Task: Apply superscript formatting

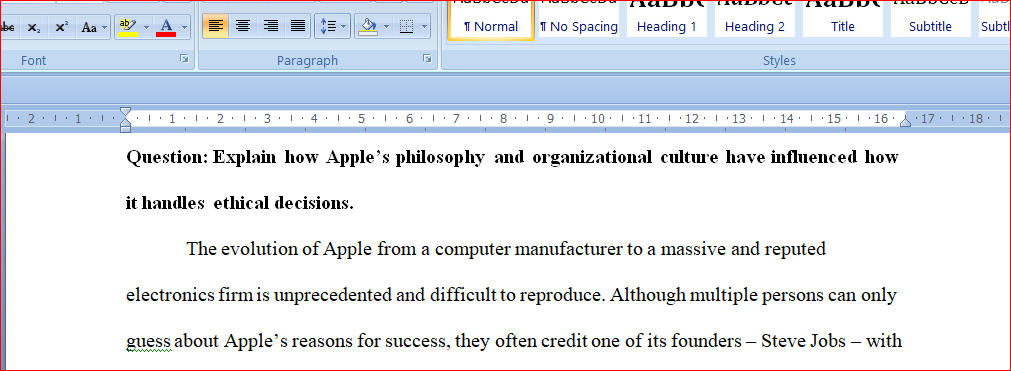Action: click(x=61, y=27)
